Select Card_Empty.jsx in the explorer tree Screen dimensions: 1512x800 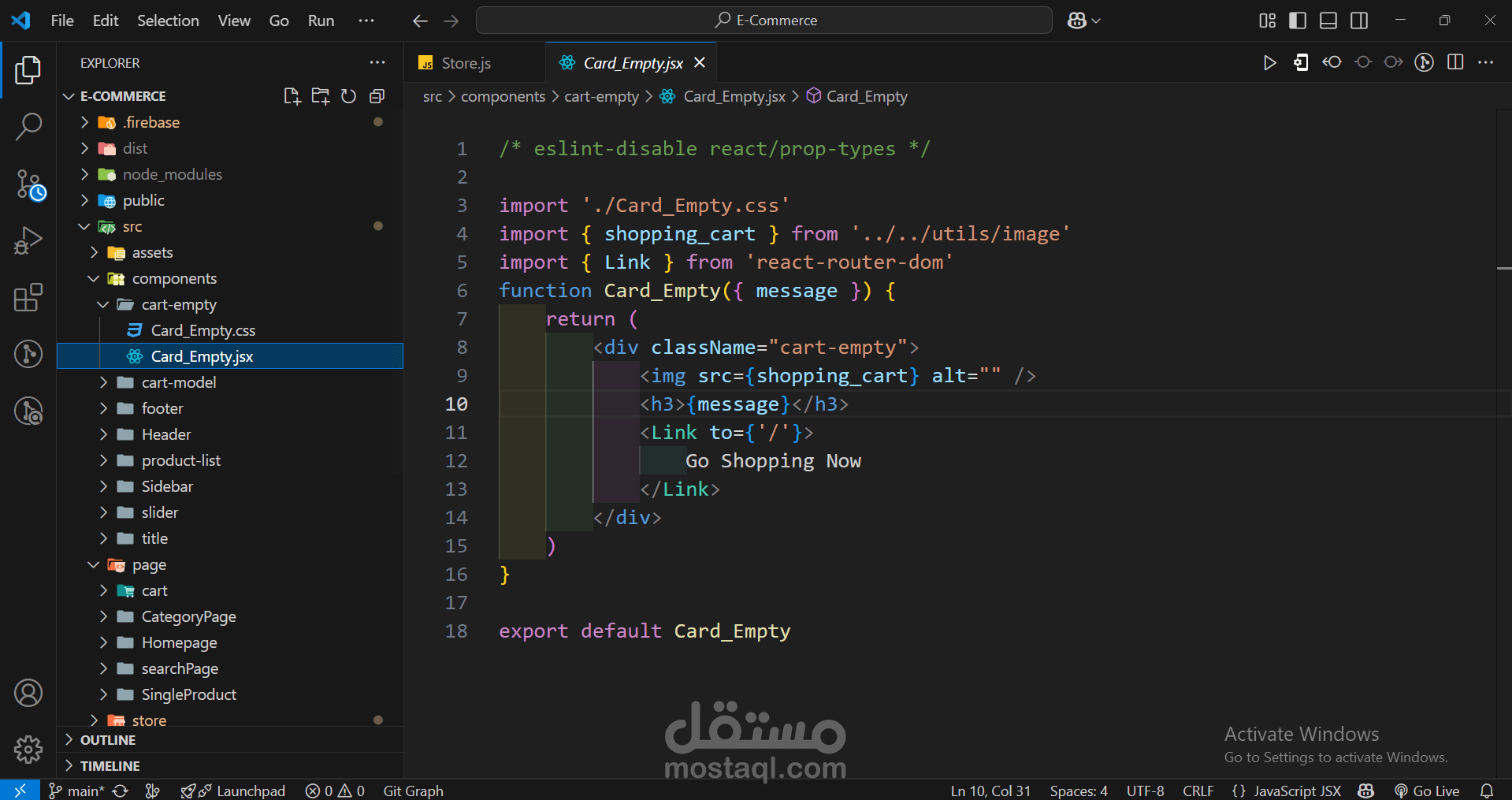(230, 356)
